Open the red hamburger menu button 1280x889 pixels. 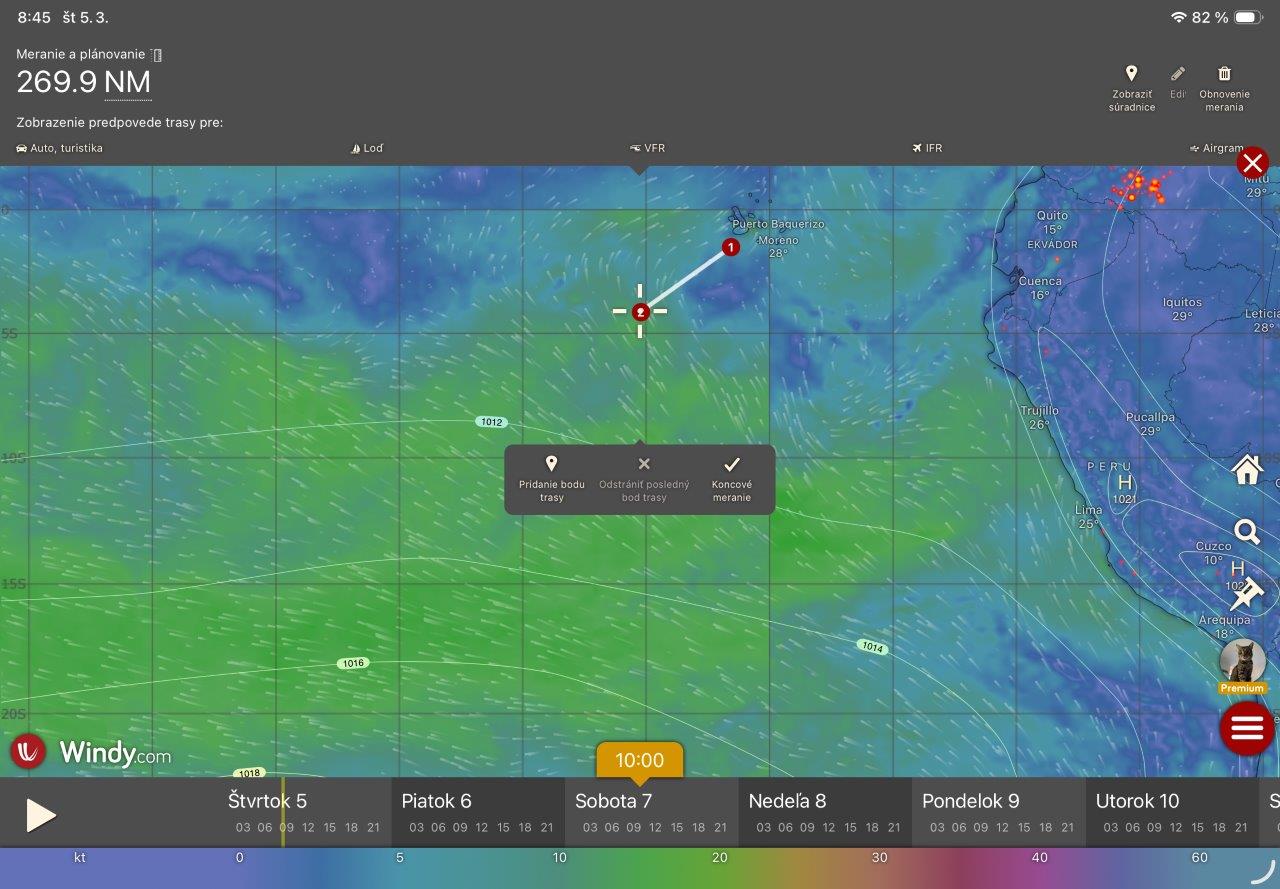click(1245, 727)
